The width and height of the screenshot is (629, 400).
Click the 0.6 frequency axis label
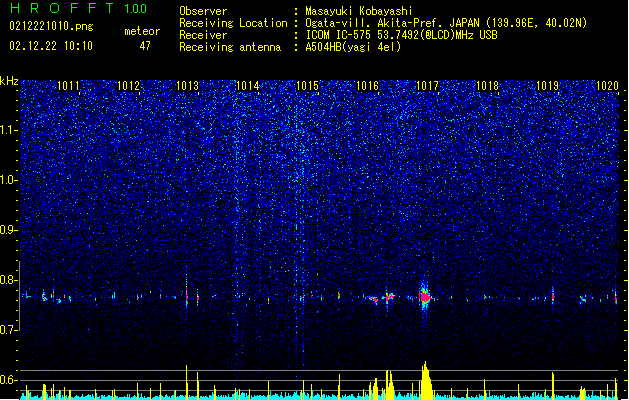tap(9, 380)
